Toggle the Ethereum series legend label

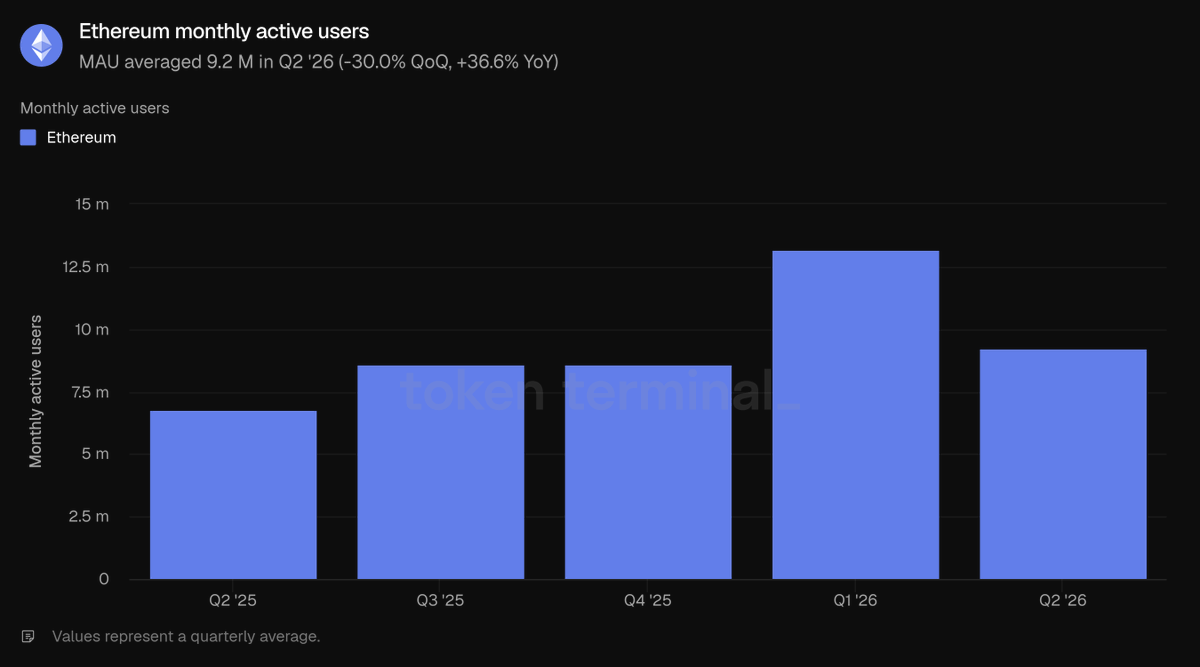pyautogui.click(x=81, y=138)
